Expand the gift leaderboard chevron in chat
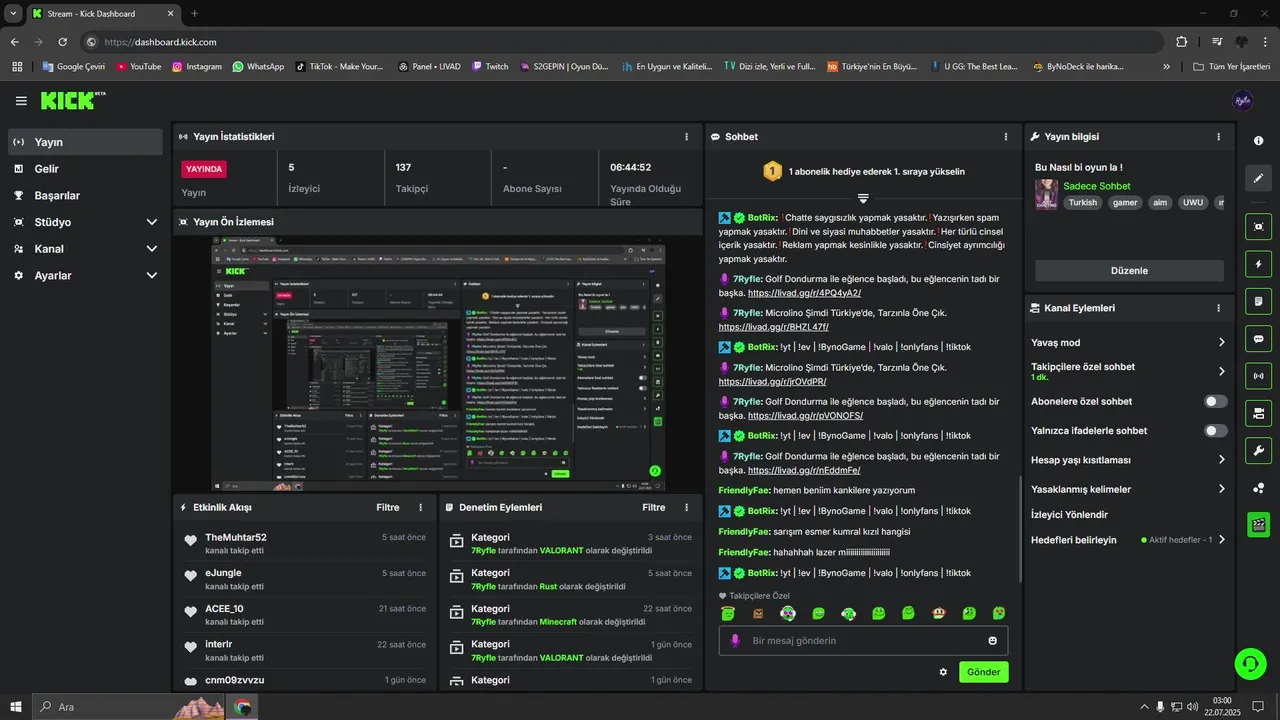Viewport: 1280px width, 720px height. (863, 198)
